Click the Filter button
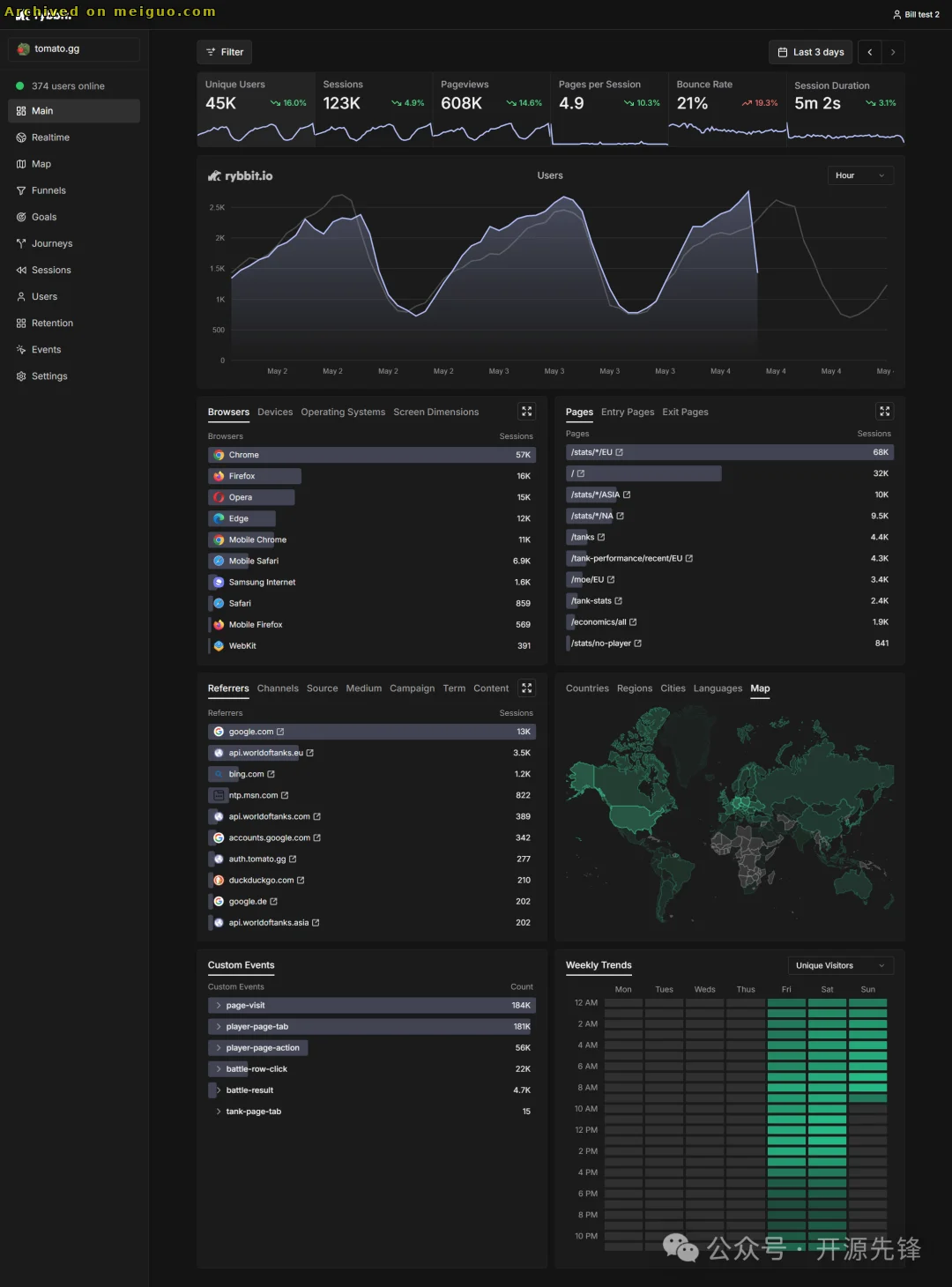This screenshot has width=952, height=1287. pyautogui.click(x=225, y=52)
